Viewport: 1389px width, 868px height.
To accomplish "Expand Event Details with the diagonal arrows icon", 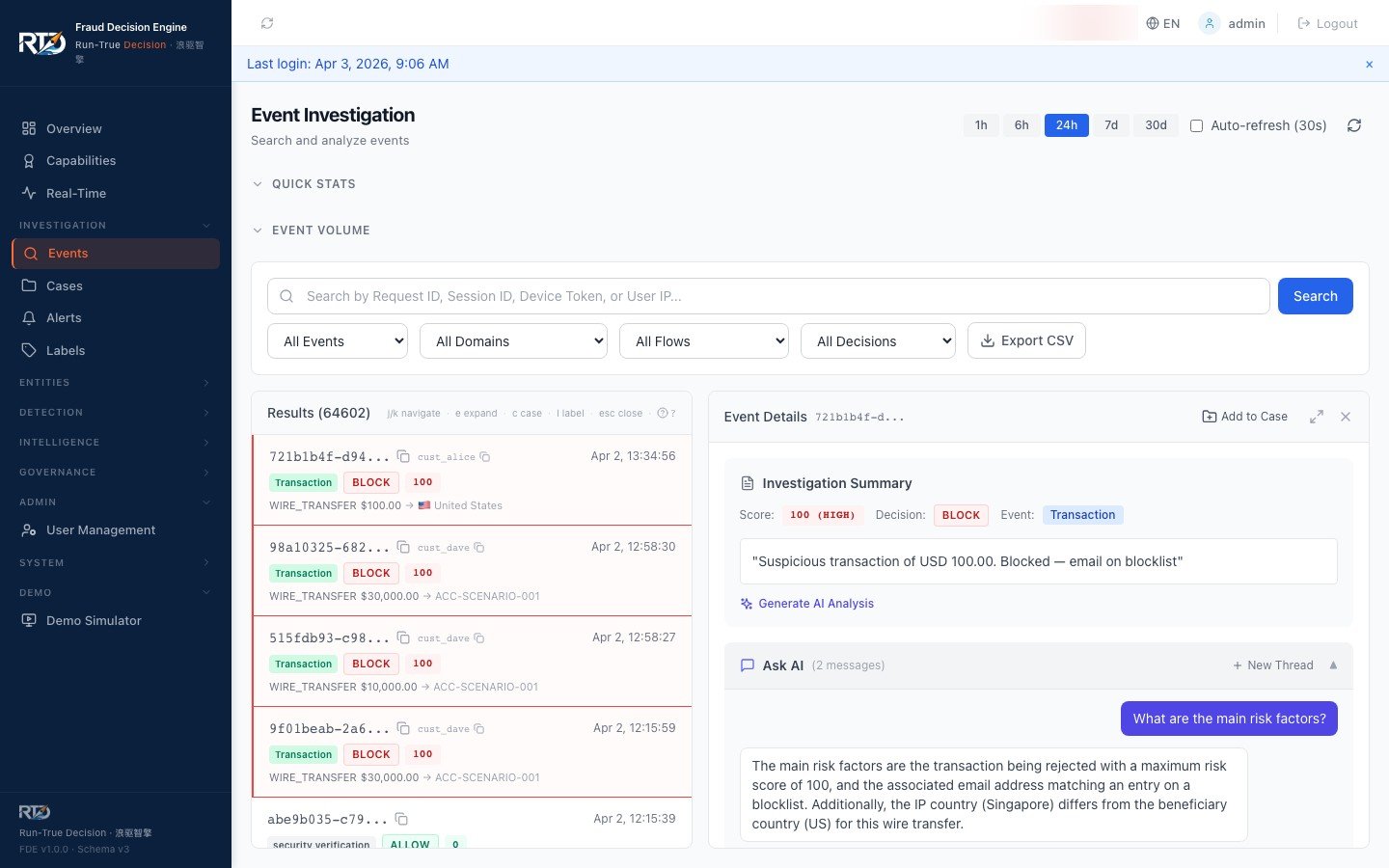I will pyautogui.click(x=1317, y=416).
